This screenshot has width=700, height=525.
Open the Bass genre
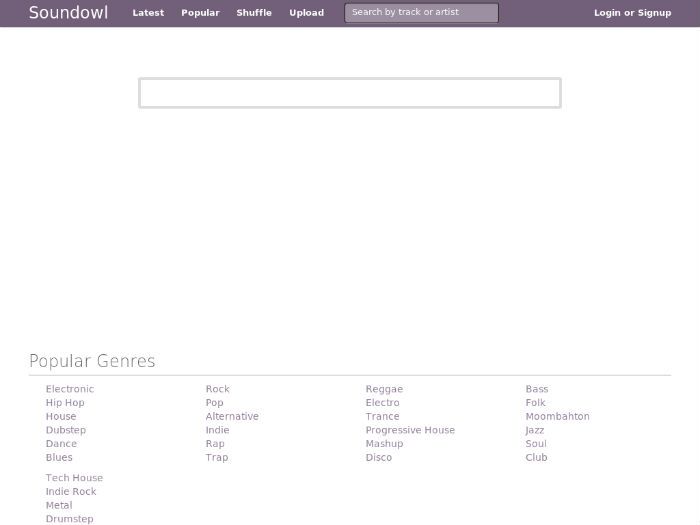[x=537, y=389]
